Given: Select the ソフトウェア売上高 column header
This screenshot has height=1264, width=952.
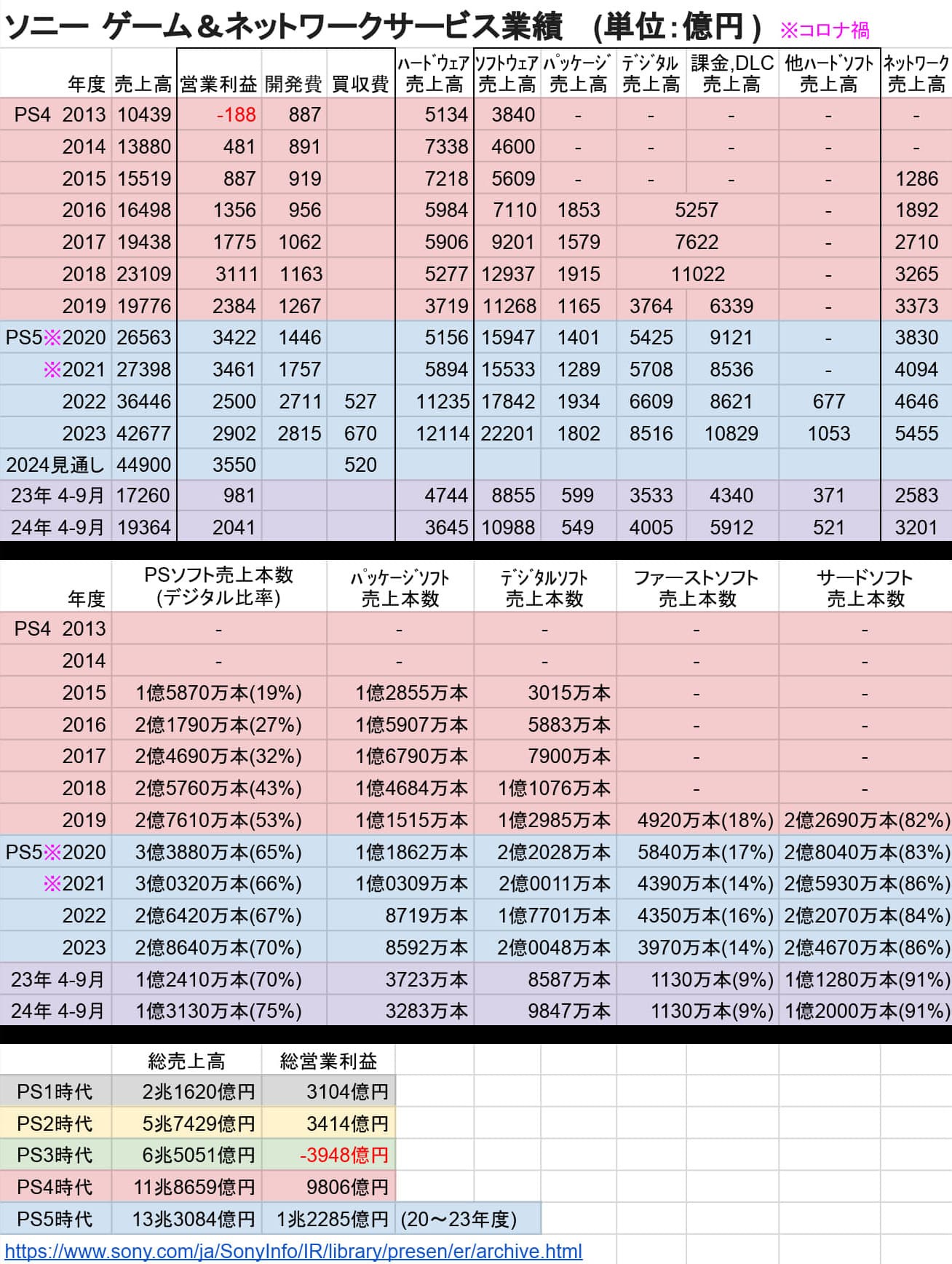Looking at the screenshot, I should point(507,74).
